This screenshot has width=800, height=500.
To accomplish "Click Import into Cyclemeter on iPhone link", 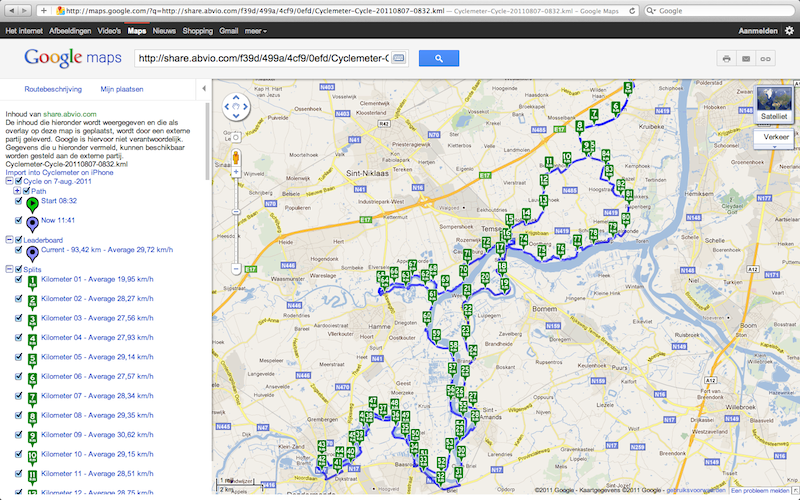I will click(x=60, y=172).
